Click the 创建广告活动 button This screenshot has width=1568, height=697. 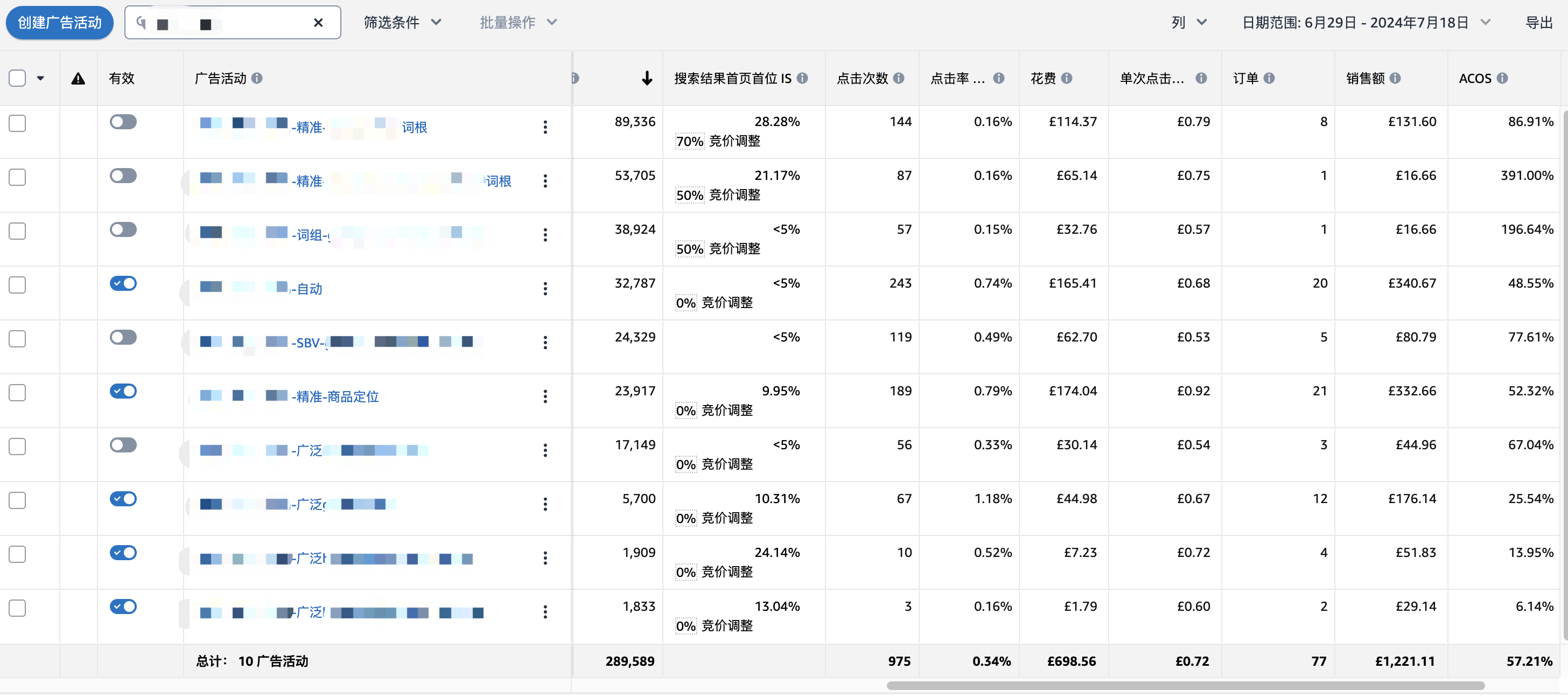tap(59, 22)
